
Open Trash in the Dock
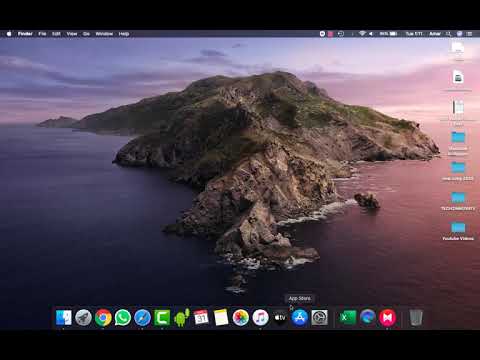pos(416,317)
